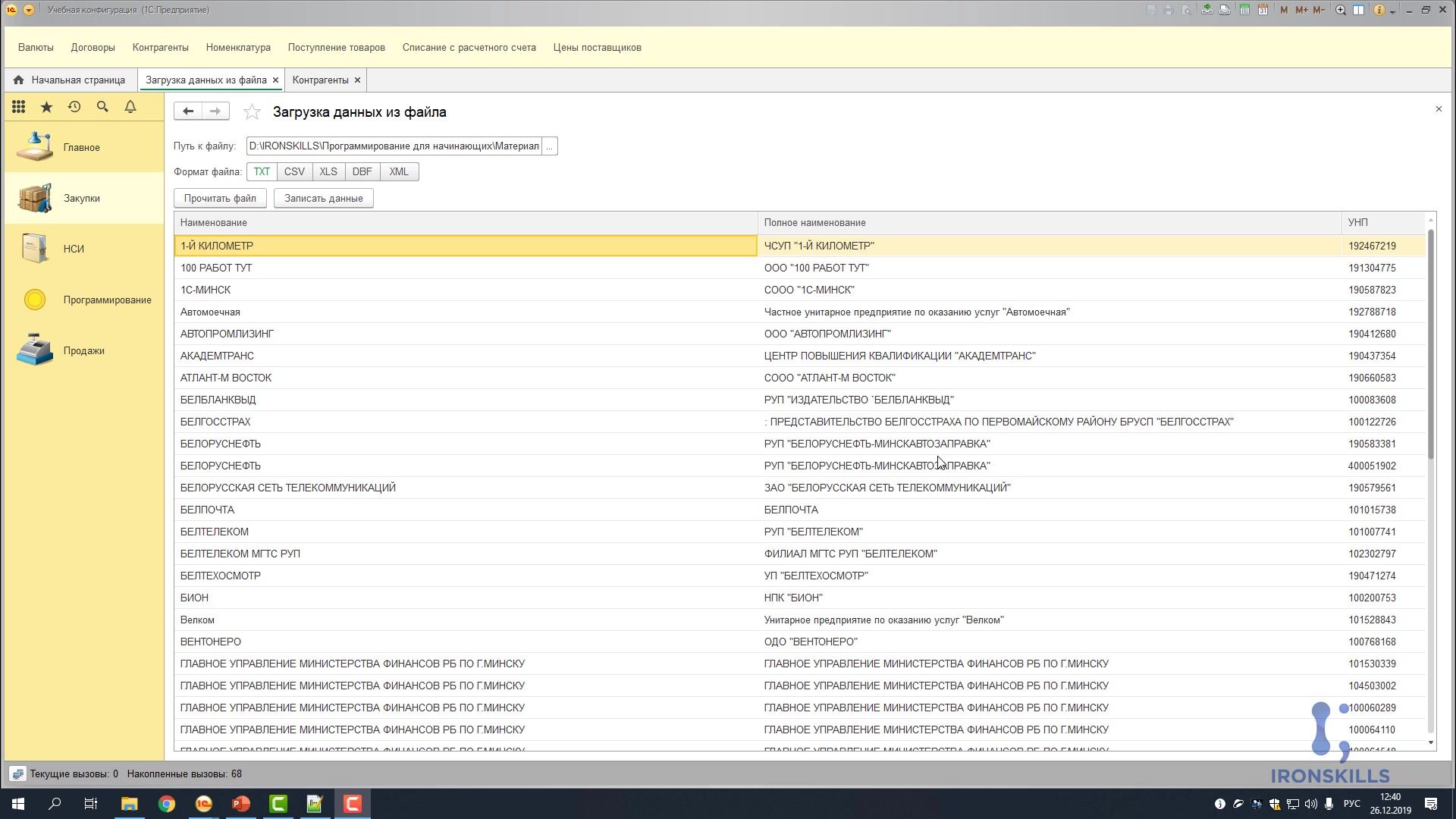
Task: Open the search magnifier in the sidebar
Action: pyautogui.click(x=102, y=107)
